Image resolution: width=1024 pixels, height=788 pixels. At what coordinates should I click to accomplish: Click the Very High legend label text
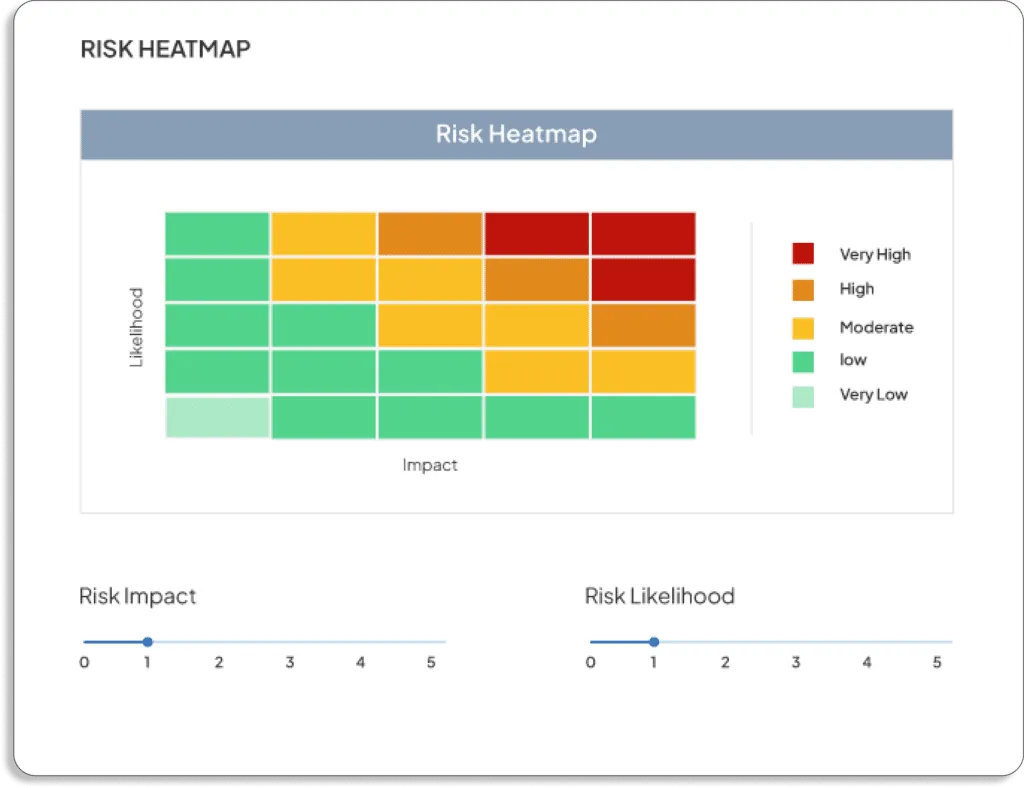(874, 254)
